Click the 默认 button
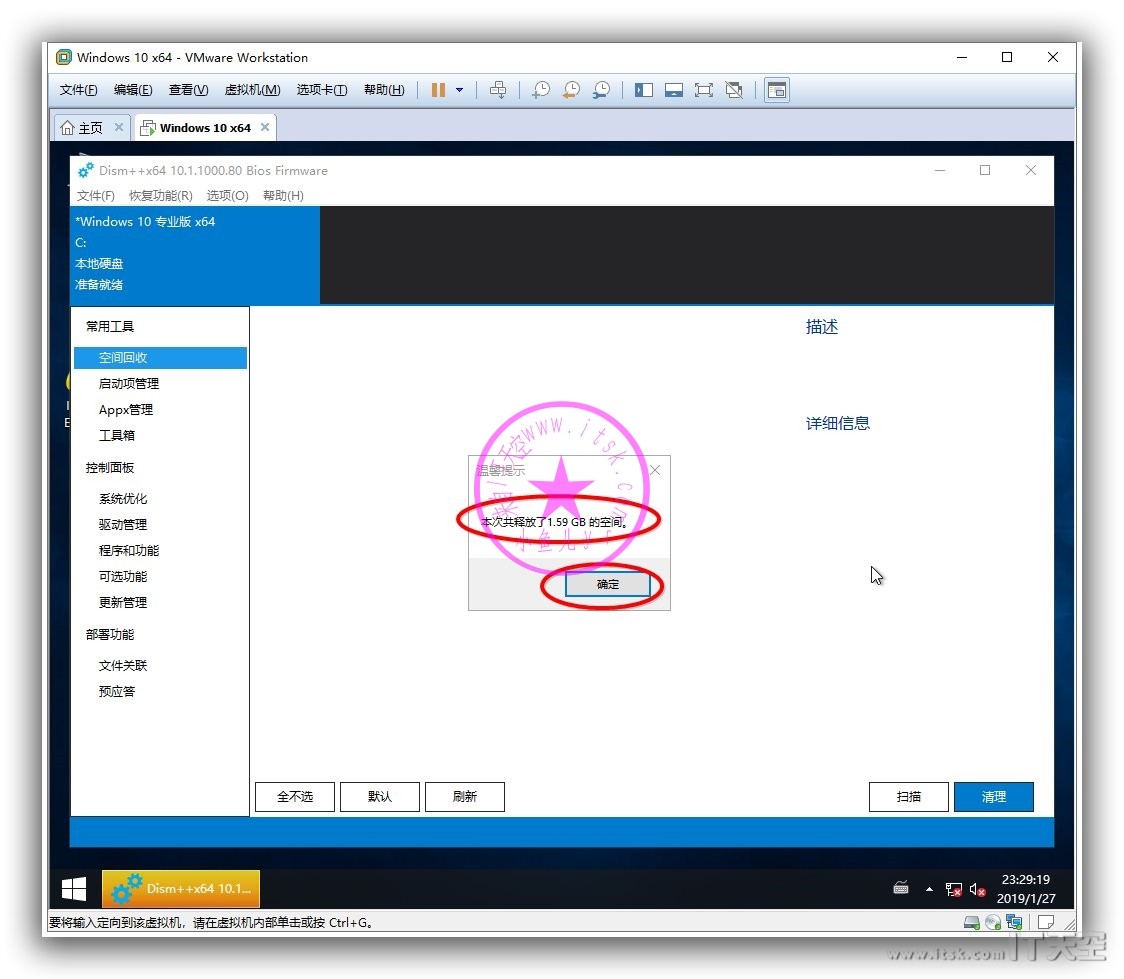The height and width of the screenshot is (979, 1124). coord(380,797)
